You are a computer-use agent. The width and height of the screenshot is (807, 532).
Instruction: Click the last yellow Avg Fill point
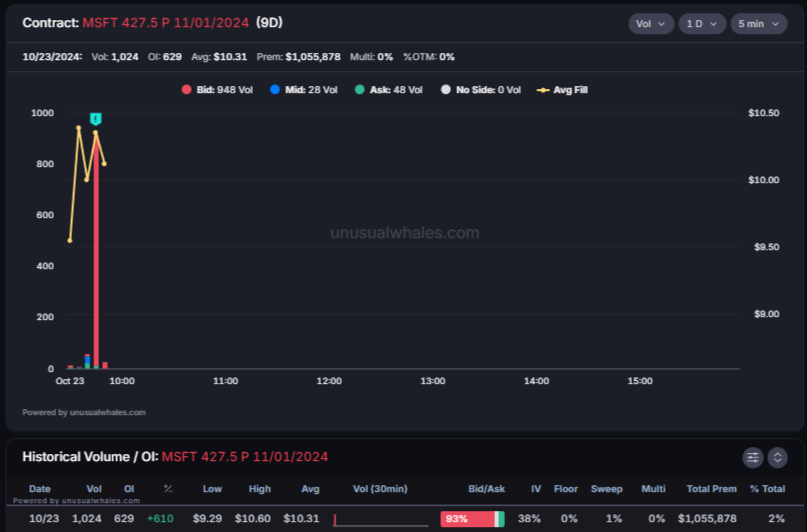(104, 164)
